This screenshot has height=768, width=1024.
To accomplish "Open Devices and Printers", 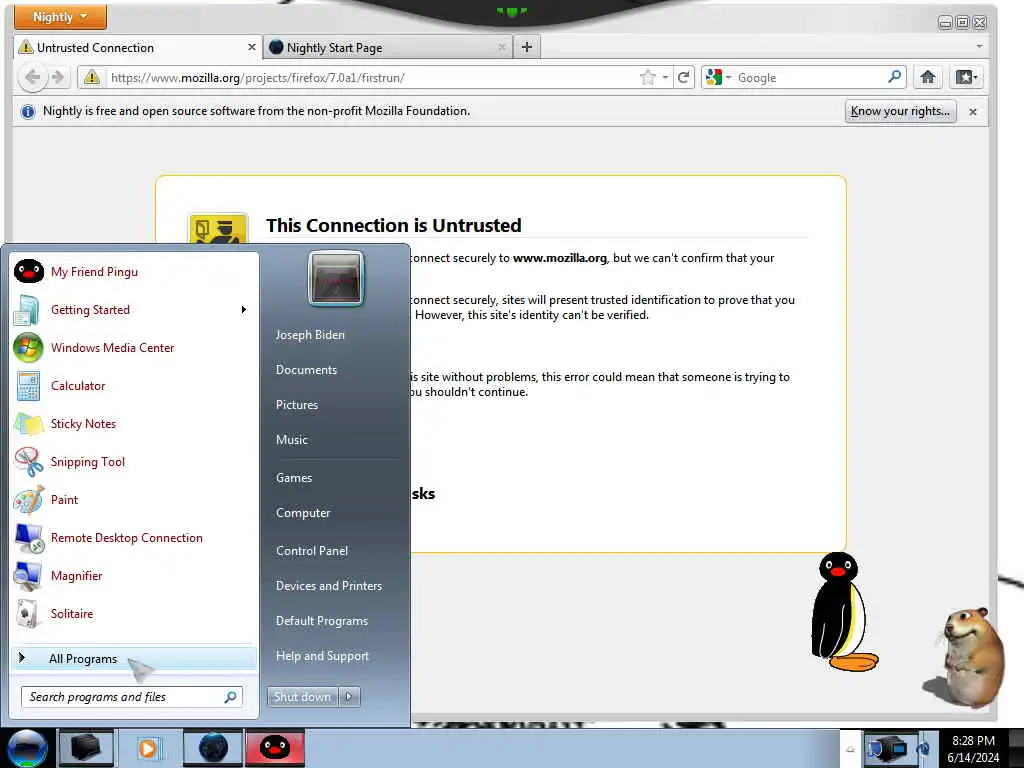I will point(329,586).
